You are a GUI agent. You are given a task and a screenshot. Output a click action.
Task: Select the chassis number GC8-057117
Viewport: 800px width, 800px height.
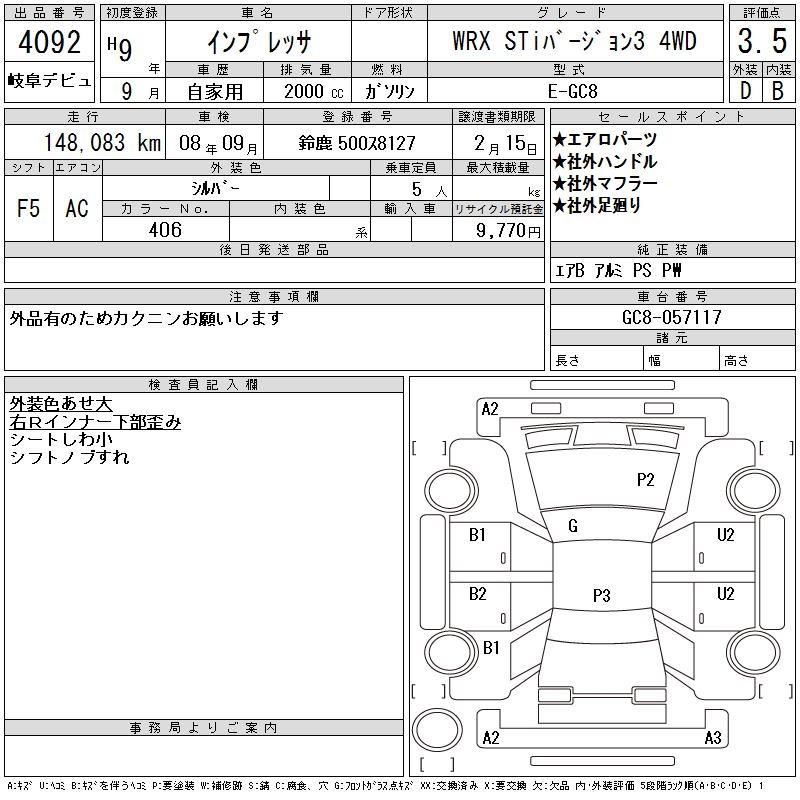click(x=671, y=317)
